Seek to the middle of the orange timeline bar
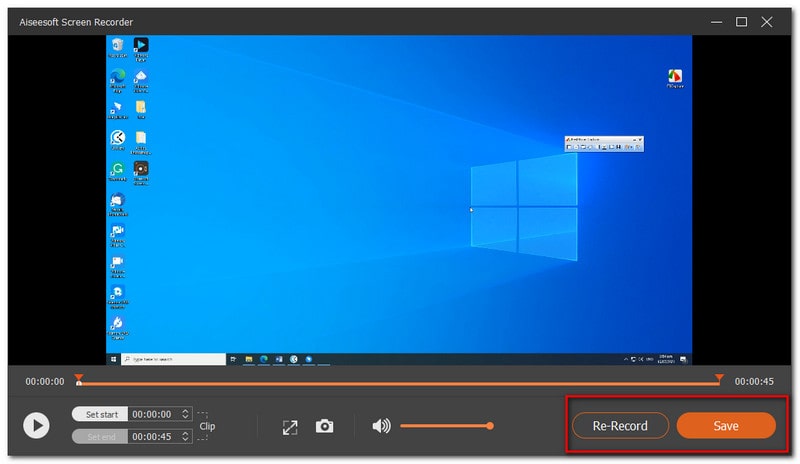 pos(398,383)
